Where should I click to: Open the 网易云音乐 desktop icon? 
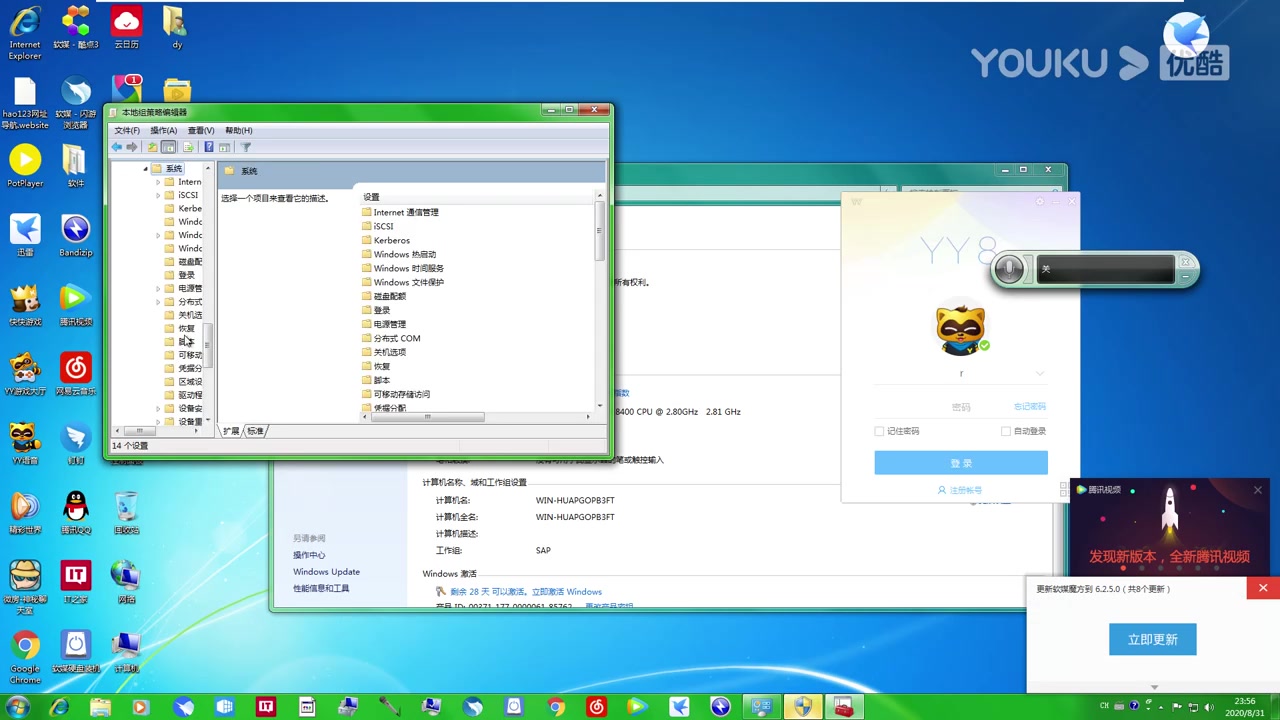75,375
